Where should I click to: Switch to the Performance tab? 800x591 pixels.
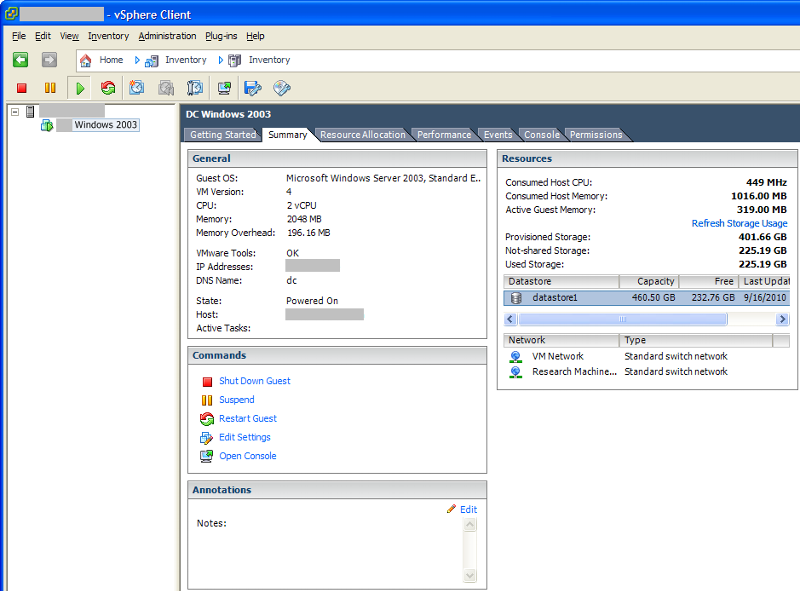pyautogui.click(x=444, y=134)
